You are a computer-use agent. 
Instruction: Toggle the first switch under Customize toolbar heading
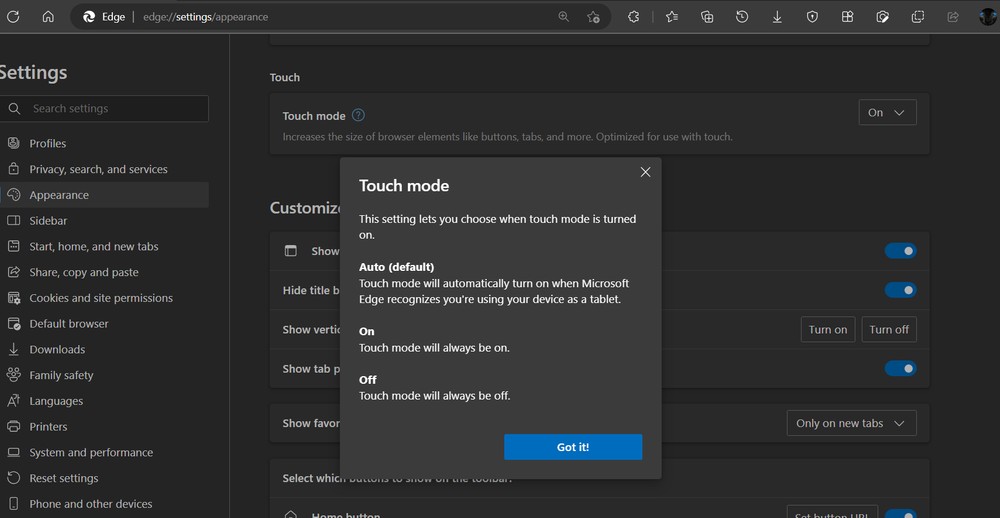tap(900, 251)
